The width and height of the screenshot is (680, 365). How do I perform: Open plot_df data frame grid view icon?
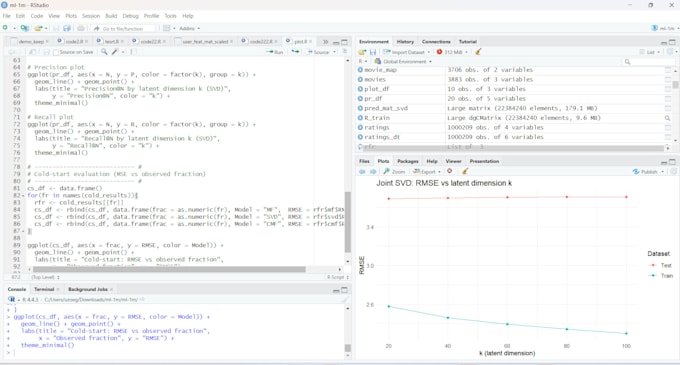[x=667, y=89]
